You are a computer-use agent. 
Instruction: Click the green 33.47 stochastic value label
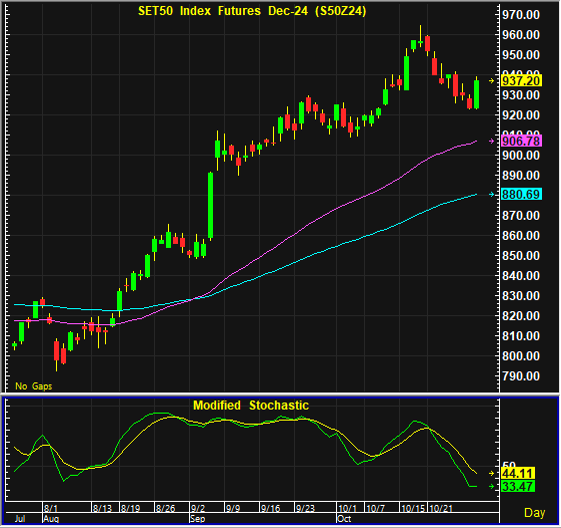click(x=518, y=487)
